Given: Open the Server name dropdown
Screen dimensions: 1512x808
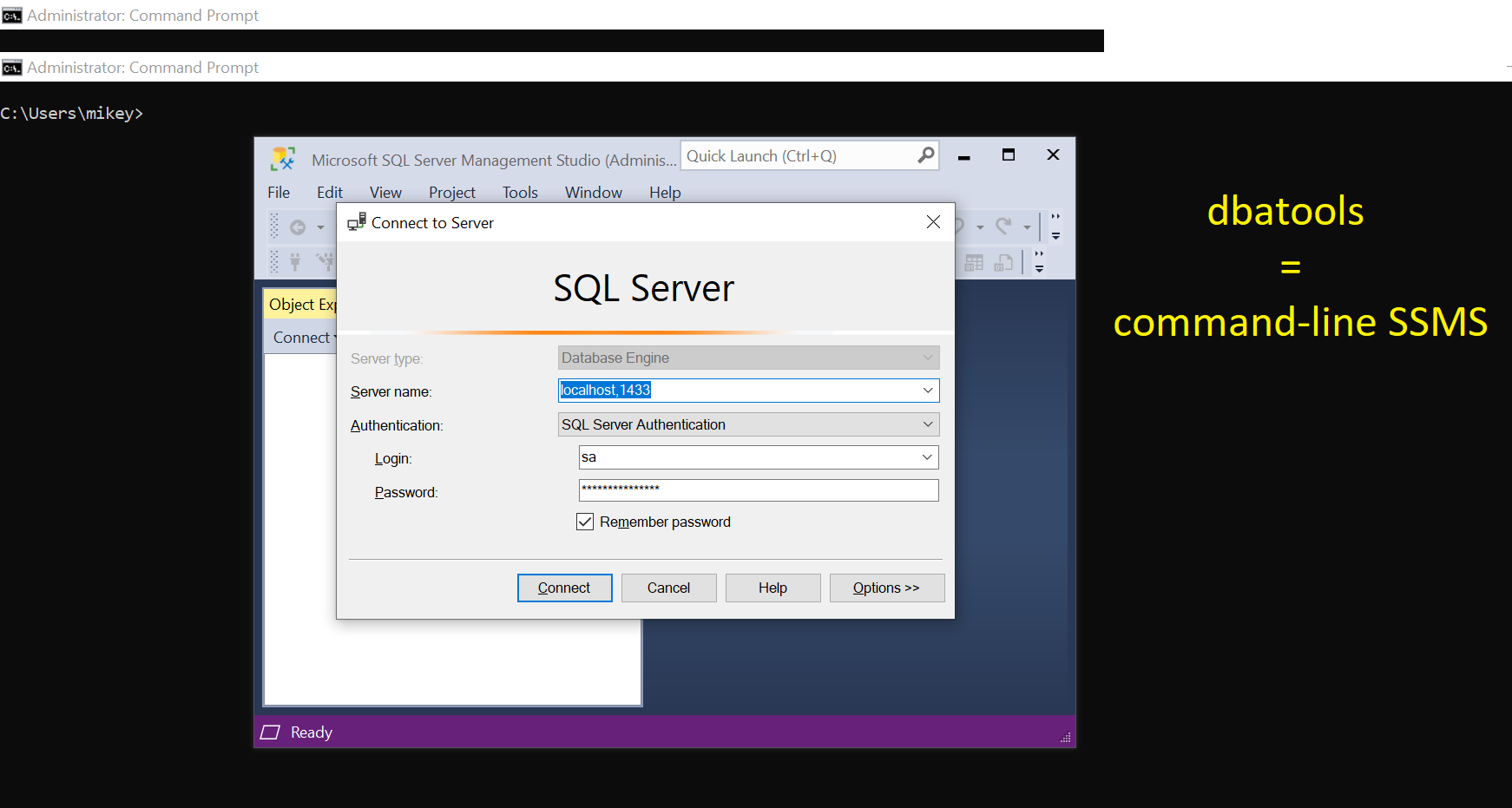Looking at the screenshot, I should (x=928, y=391).
